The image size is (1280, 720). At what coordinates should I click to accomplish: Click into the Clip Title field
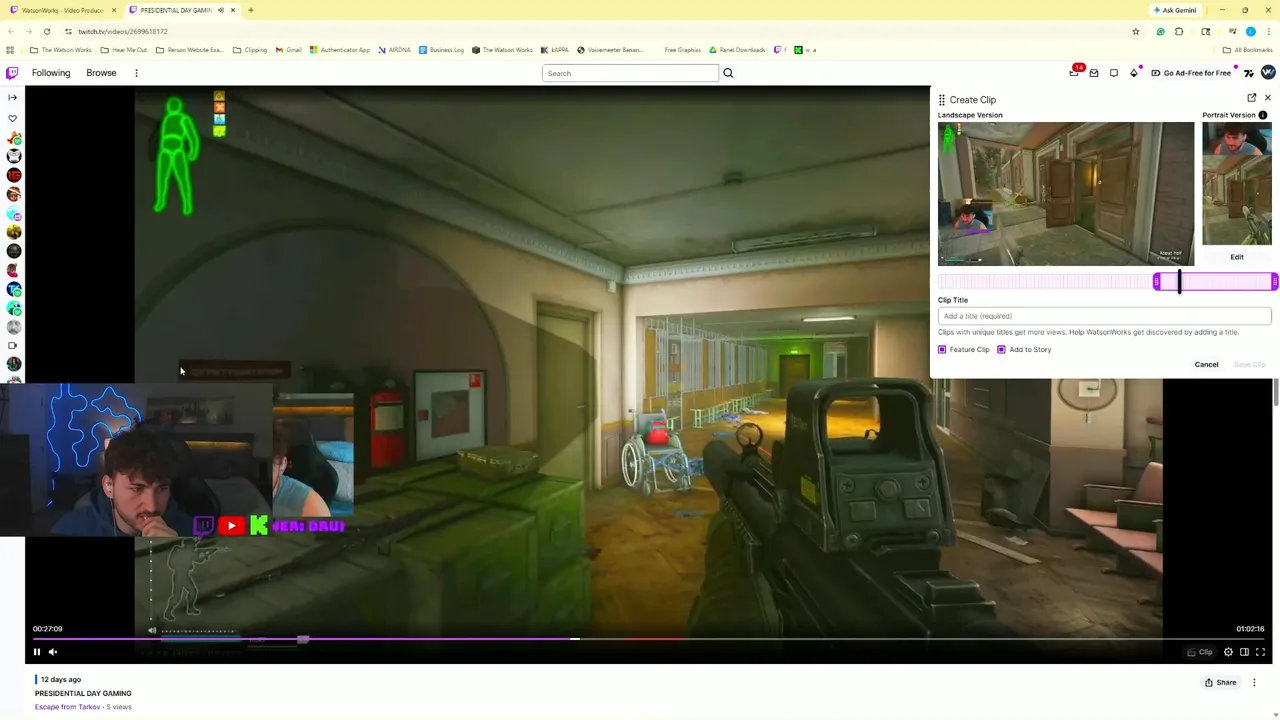(1105, 316)
